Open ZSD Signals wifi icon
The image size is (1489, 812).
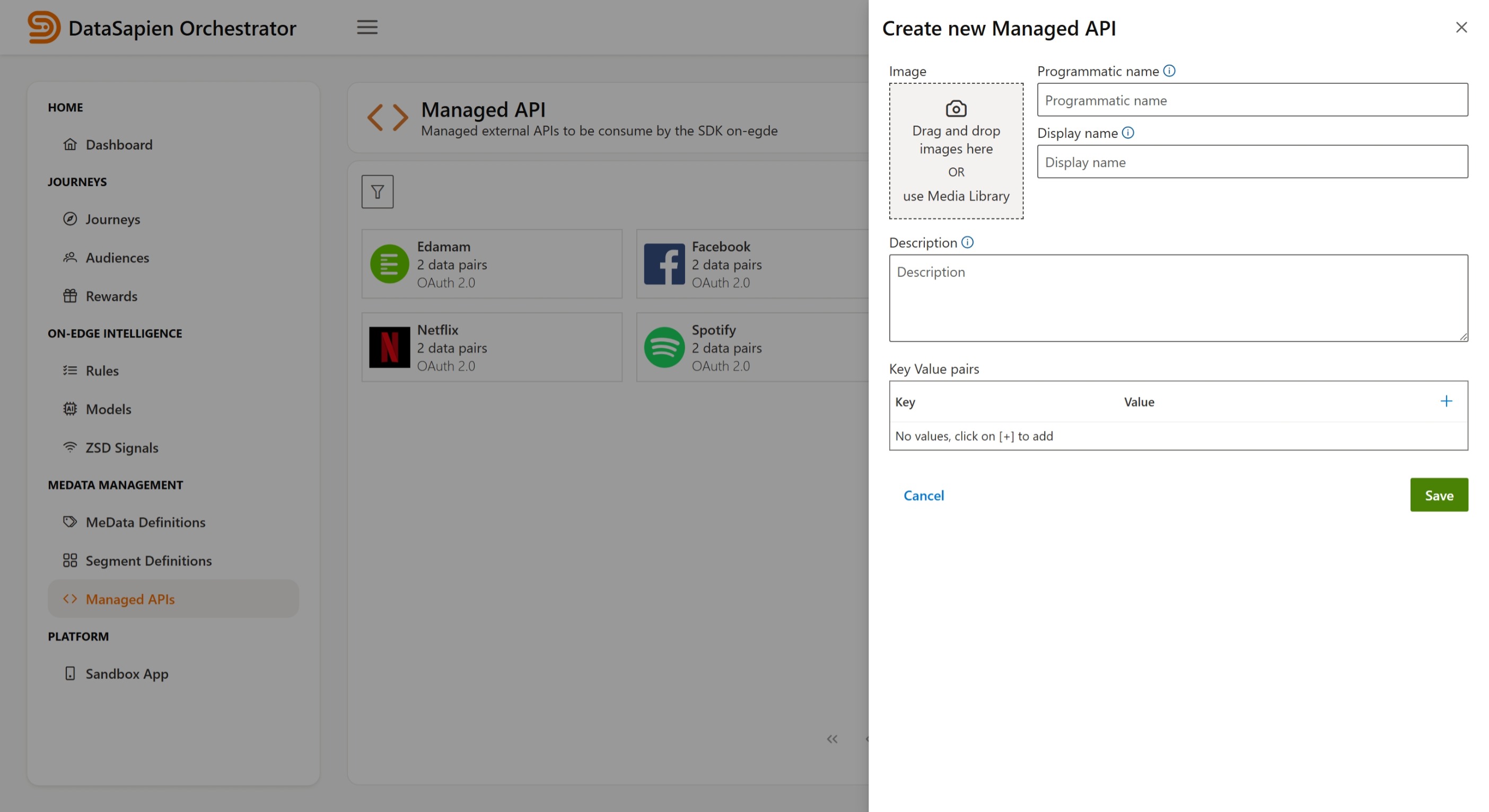pyautogui.click(x=70, y=447)
